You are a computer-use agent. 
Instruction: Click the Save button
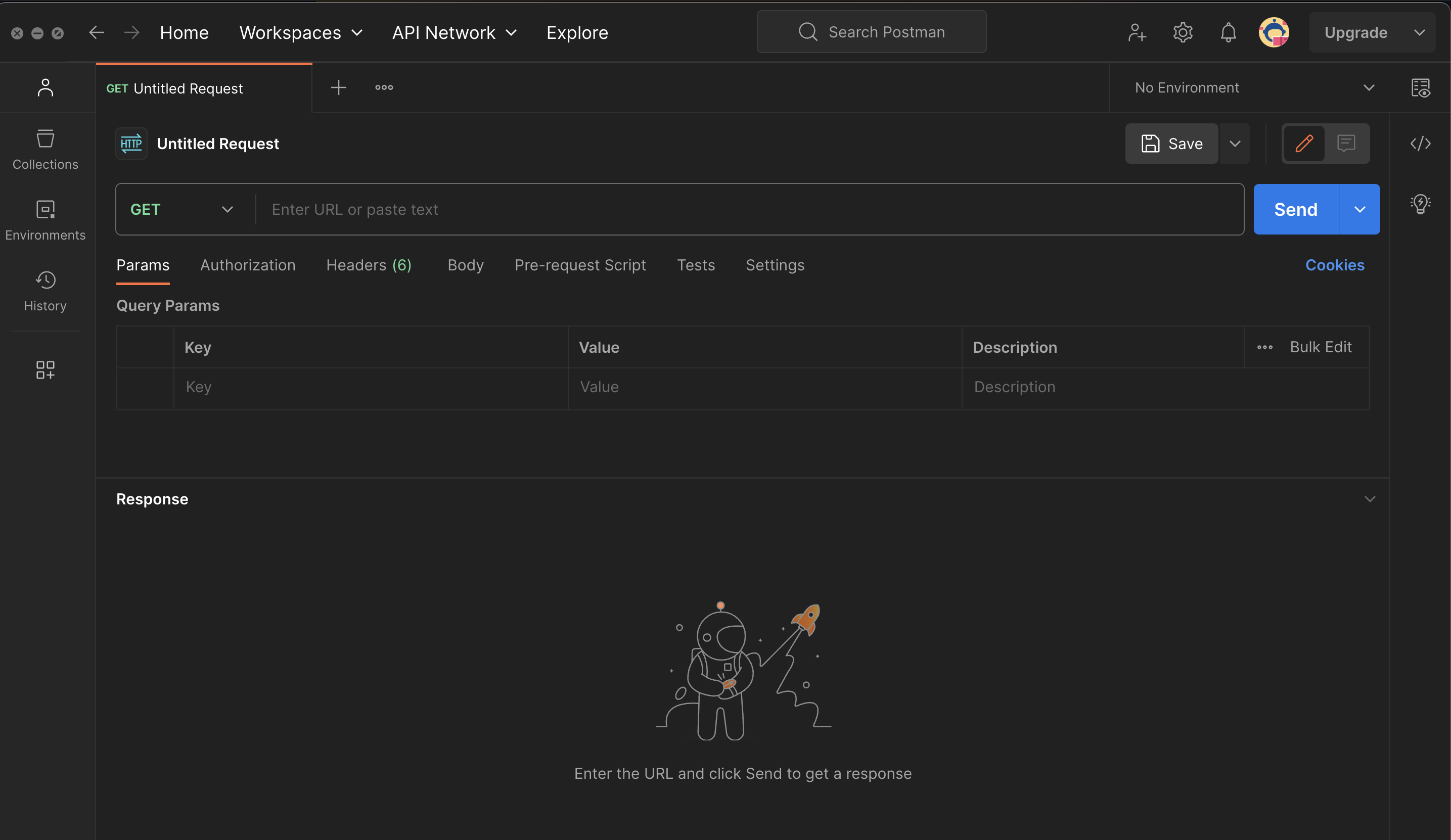click(1172, 144)
